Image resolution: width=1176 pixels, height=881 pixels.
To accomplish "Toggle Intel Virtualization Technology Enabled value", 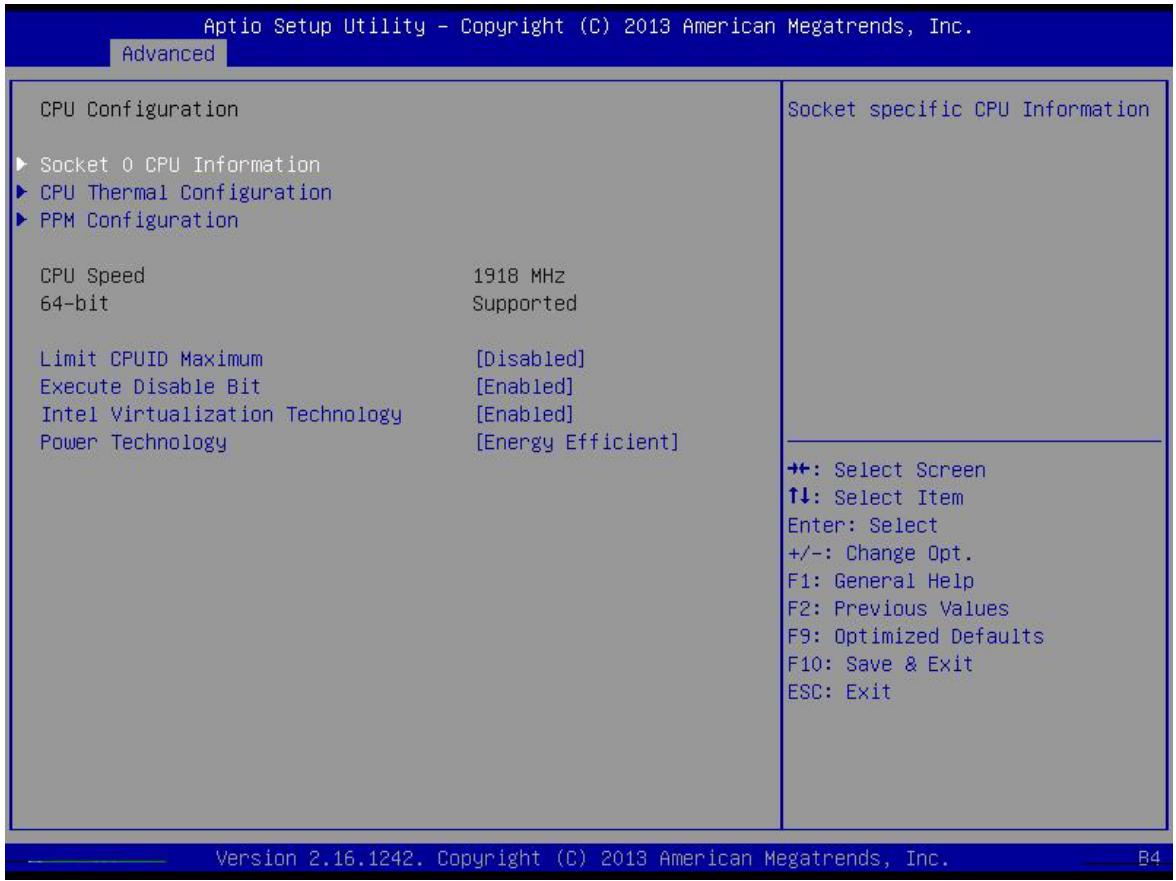I will point(524,414).
